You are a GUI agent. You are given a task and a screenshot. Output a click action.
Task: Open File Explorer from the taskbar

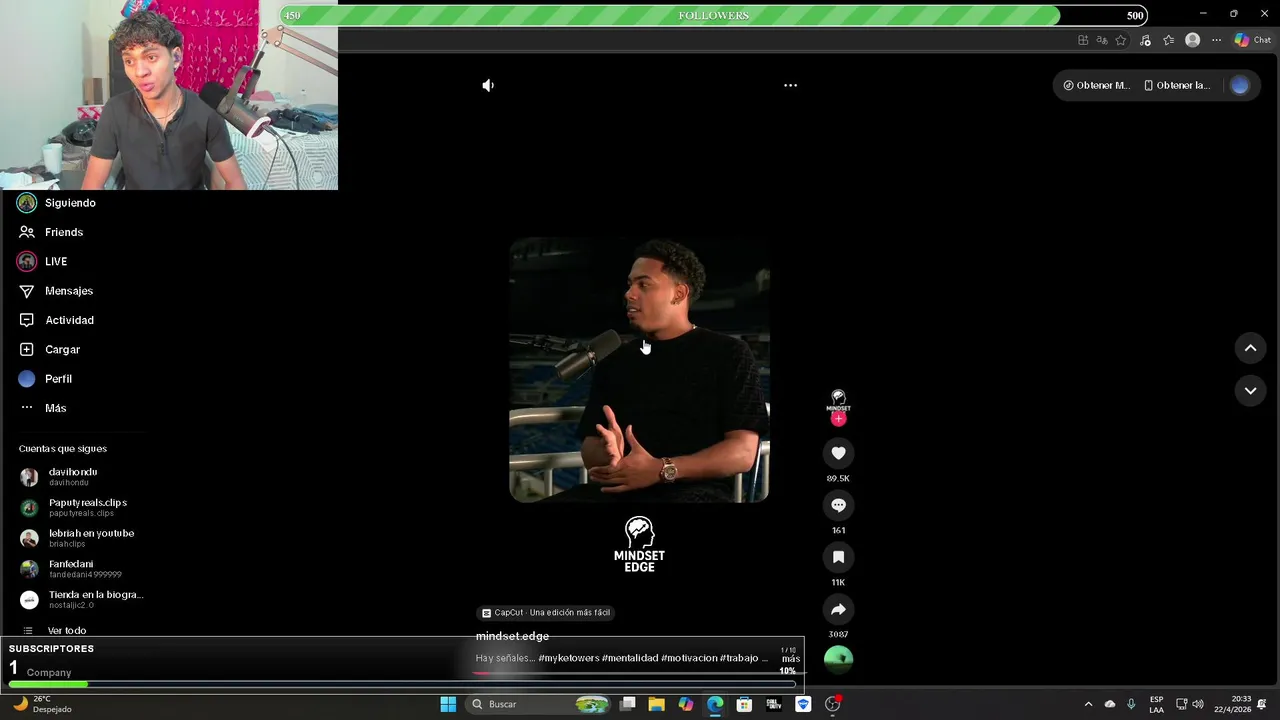[x=656, y=704]
